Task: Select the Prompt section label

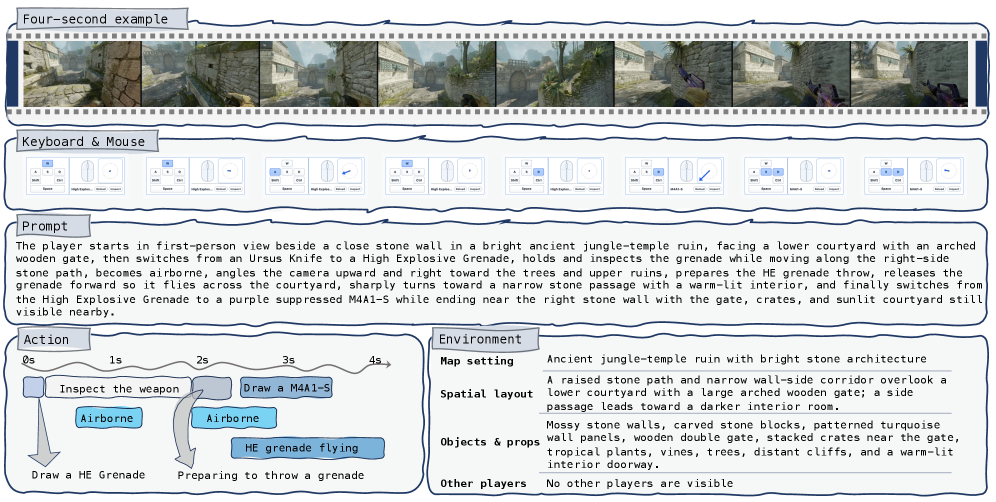Action: [x=51, y=226]
